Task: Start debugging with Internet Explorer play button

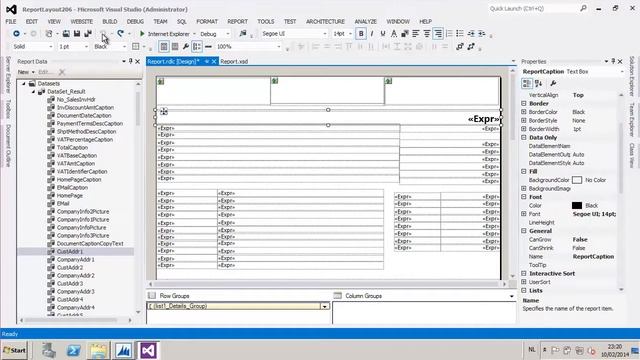Action: pyautogui.click(x=142, y=33)
